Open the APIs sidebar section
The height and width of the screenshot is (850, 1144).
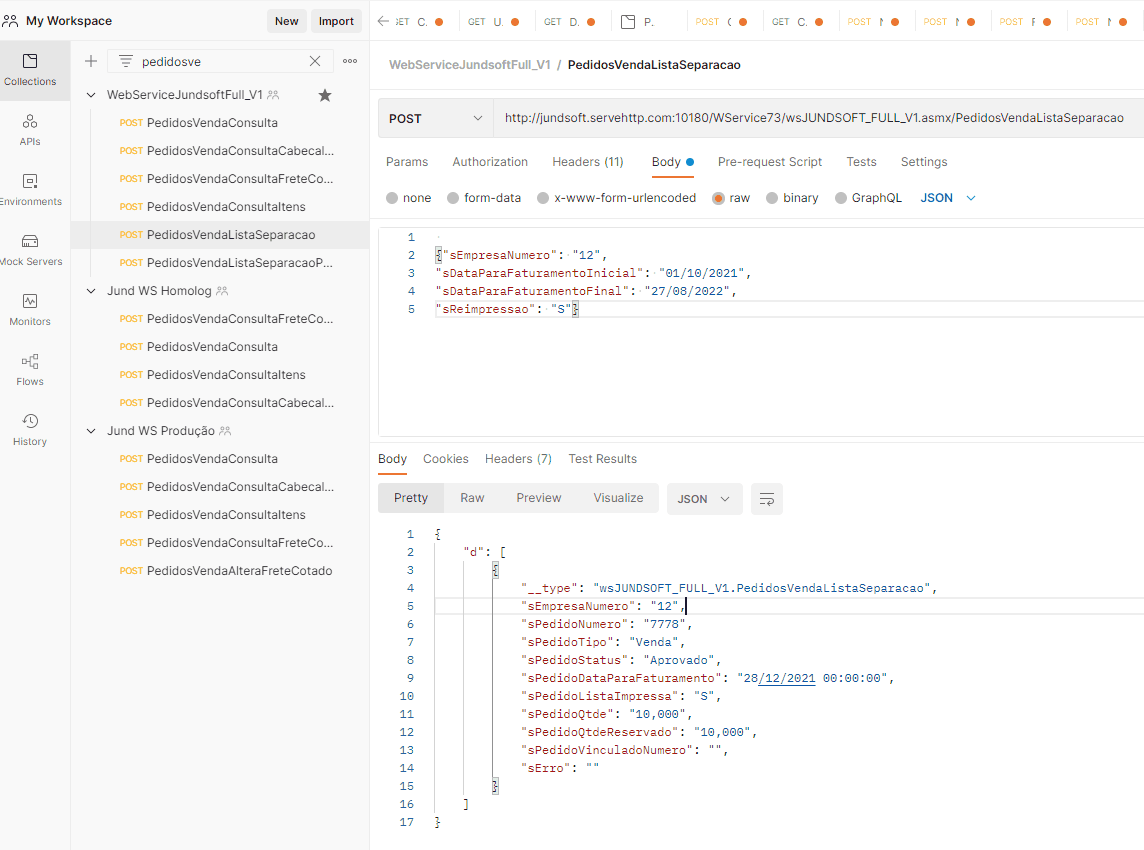click(x=30, y=129)
